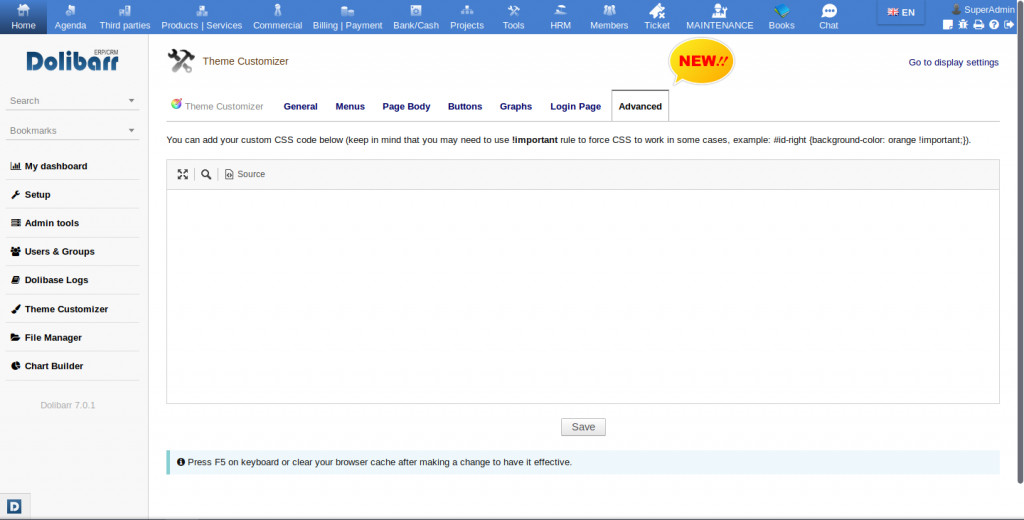This screenshot has height=520, width=1024.
Task: Open the Bank/Cash module
Action: coord(416,17)
